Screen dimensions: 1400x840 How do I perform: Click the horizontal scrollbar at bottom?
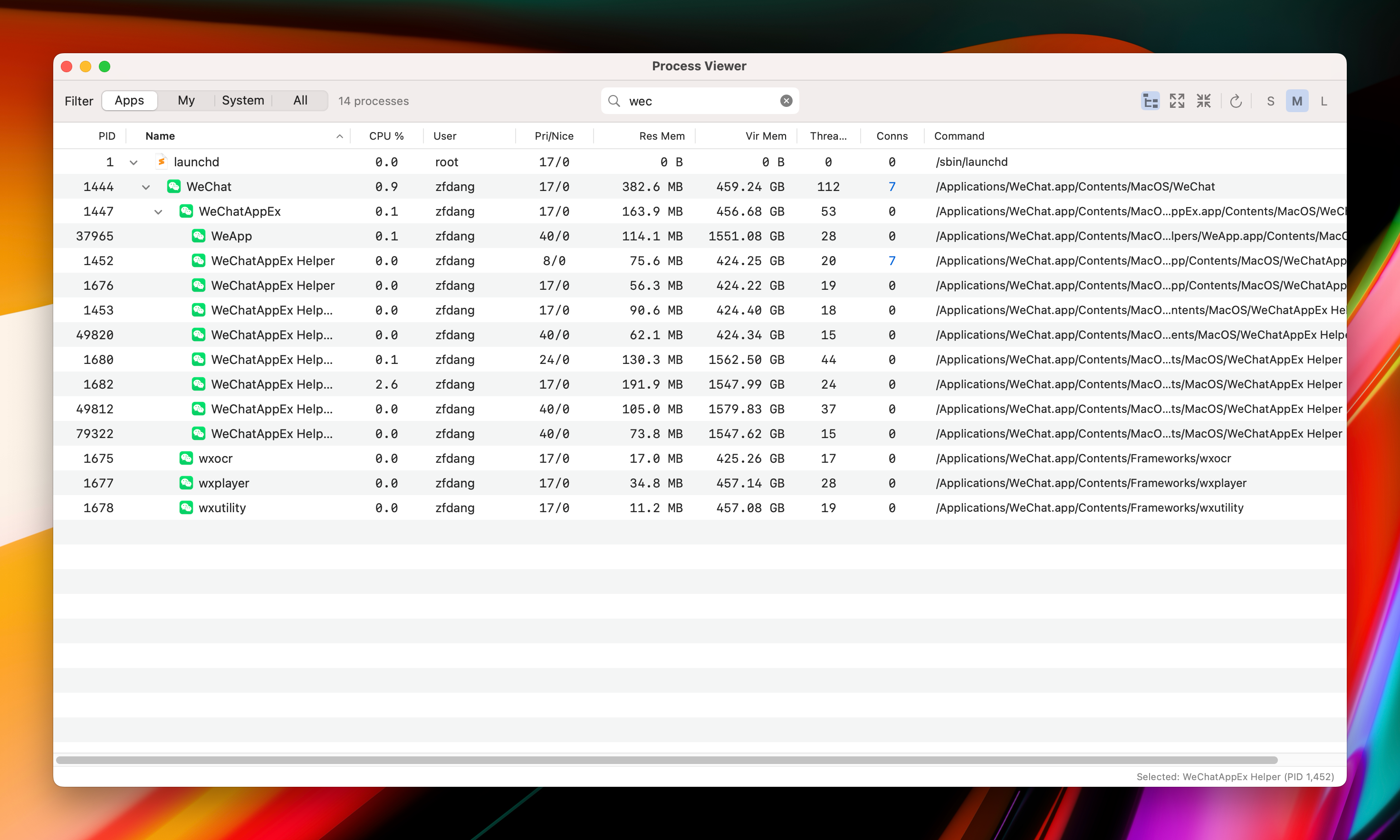pyautogui.click(x=666, y=760)
